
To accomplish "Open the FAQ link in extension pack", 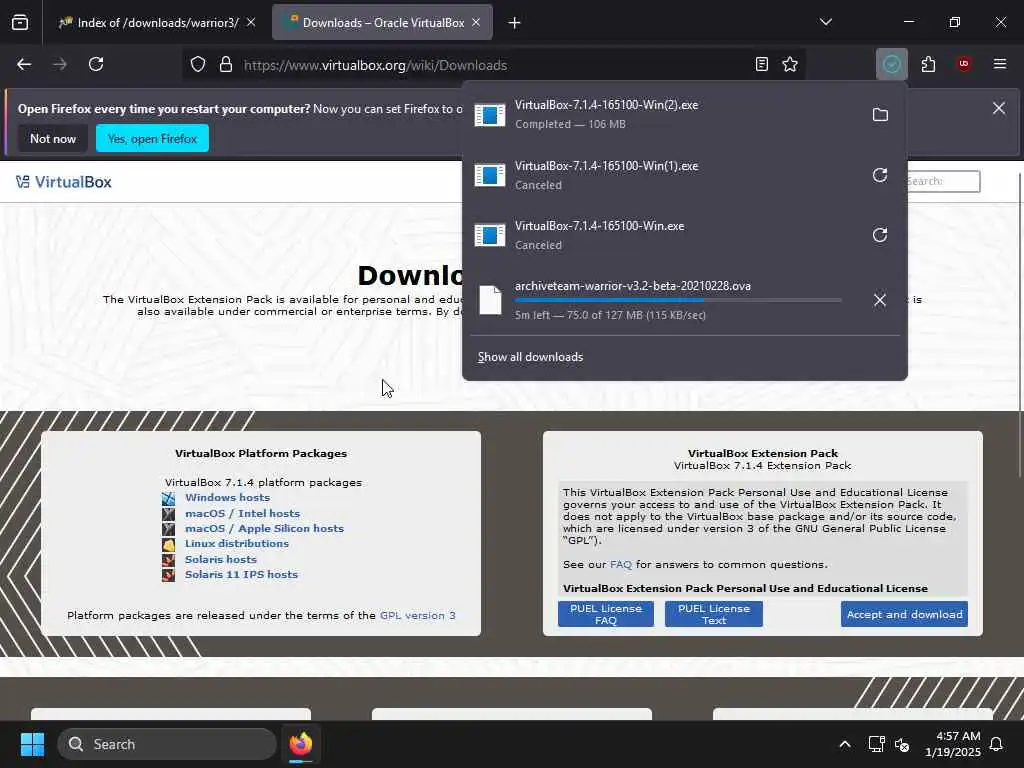I will [620, 564].
